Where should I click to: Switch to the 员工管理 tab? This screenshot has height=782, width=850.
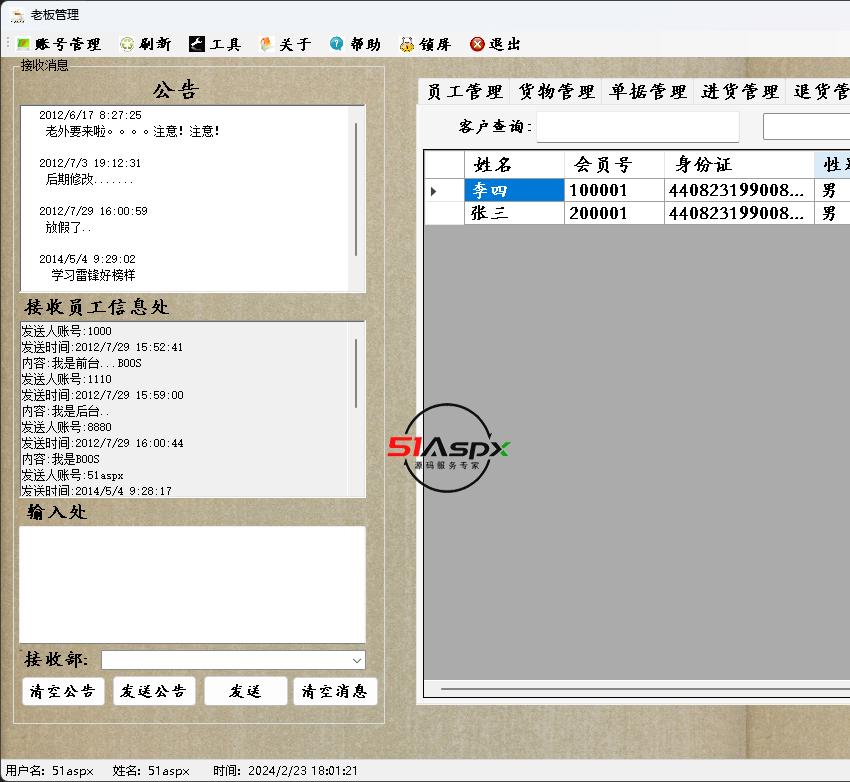click(464, 91)
